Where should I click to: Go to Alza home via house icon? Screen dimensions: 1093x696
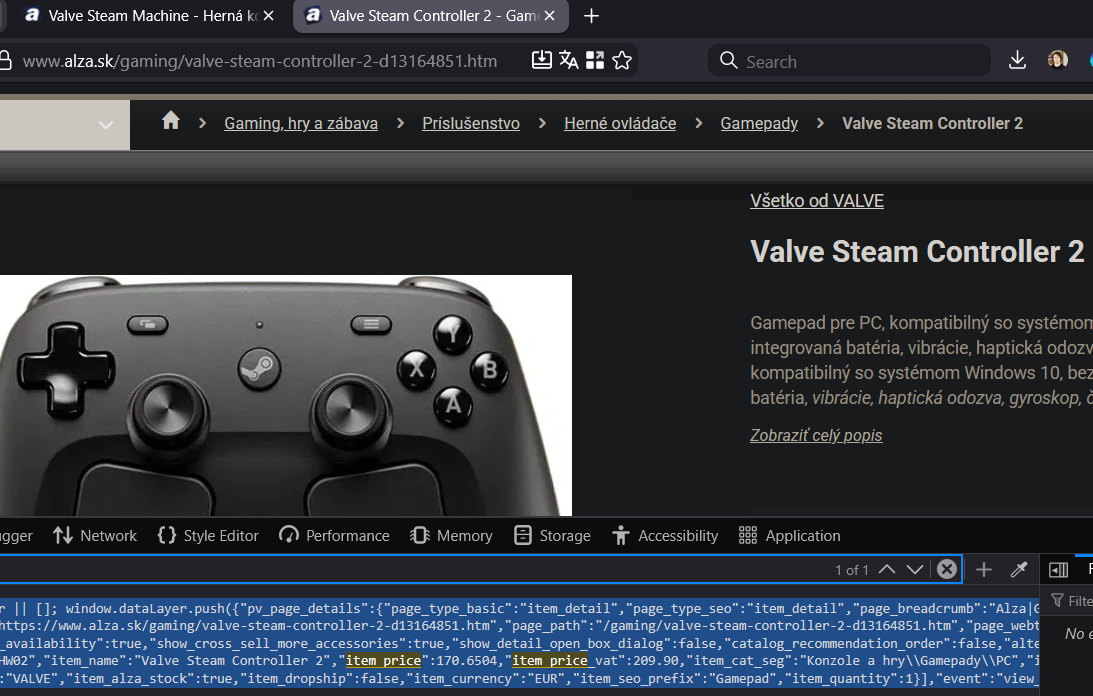(x=171, y=121)
